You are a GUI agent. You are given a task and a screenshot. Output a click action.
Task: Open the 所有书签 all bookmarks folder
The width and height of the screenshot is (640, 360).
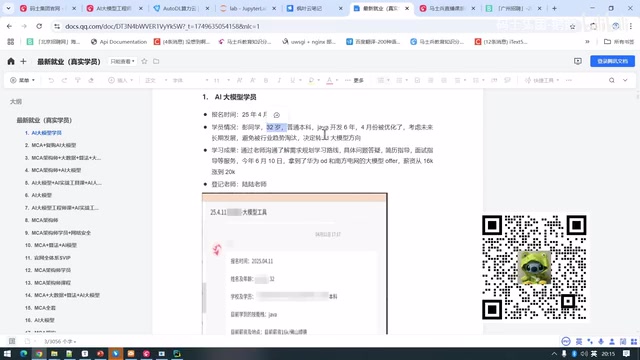click(619, 42)
